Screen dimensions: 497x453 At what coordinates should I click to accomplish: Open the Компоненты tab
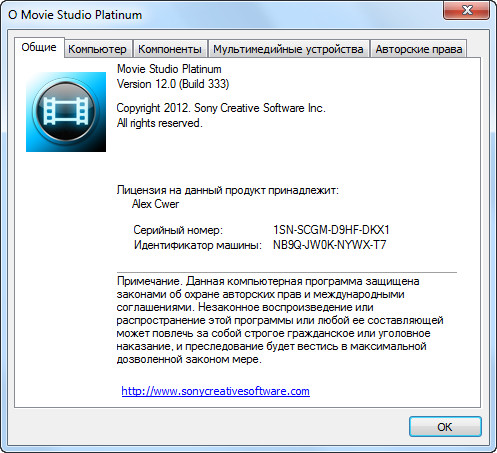170,49
